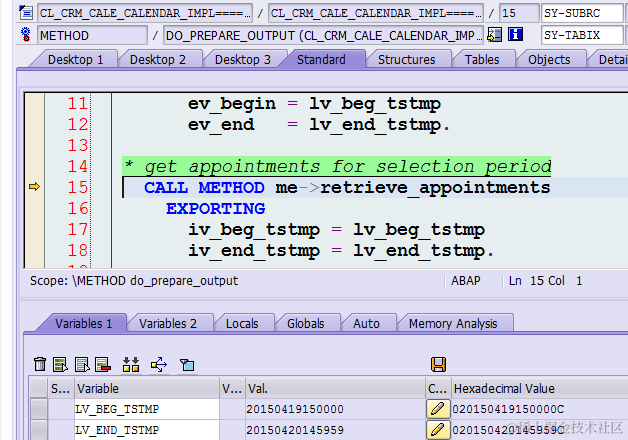The height and width of the screenshot is (440, 628).
Task: Click variable name cell LV_END_TSTMP
Action: (x=147, y=430)
